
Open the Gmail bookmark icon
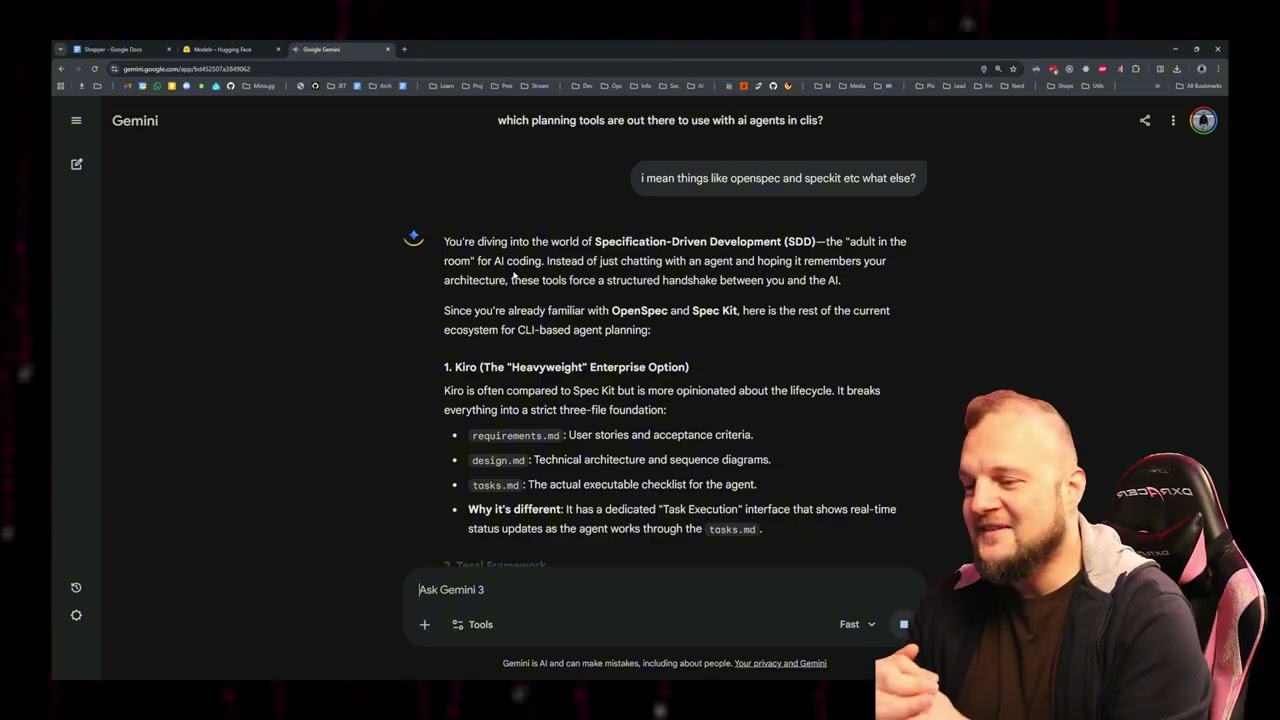click(x=128, y=86)
